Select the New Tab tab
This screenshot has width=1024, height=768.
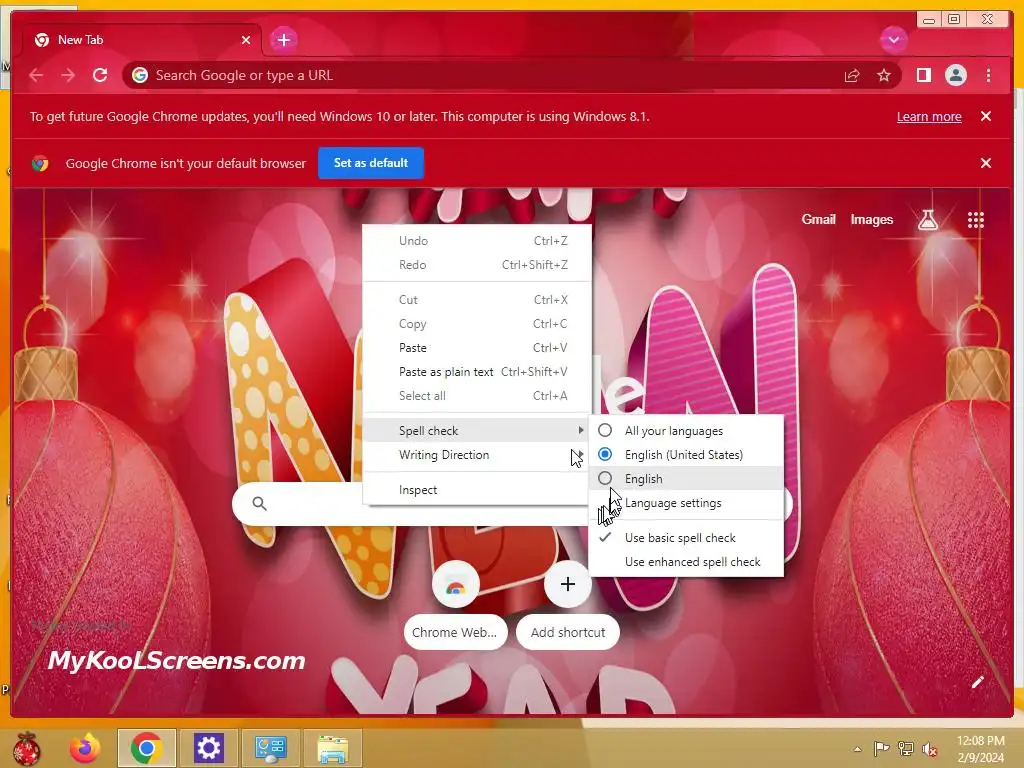click(x=142, y=40)
